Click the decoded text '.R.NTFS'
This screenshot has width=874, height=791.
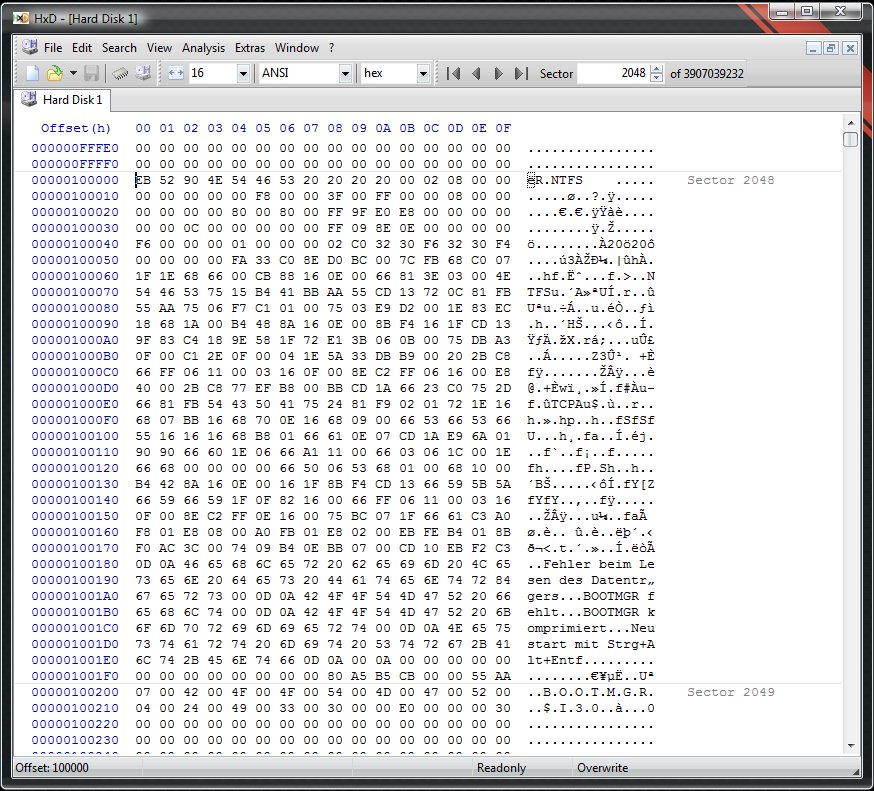click(x=555, y=180)
